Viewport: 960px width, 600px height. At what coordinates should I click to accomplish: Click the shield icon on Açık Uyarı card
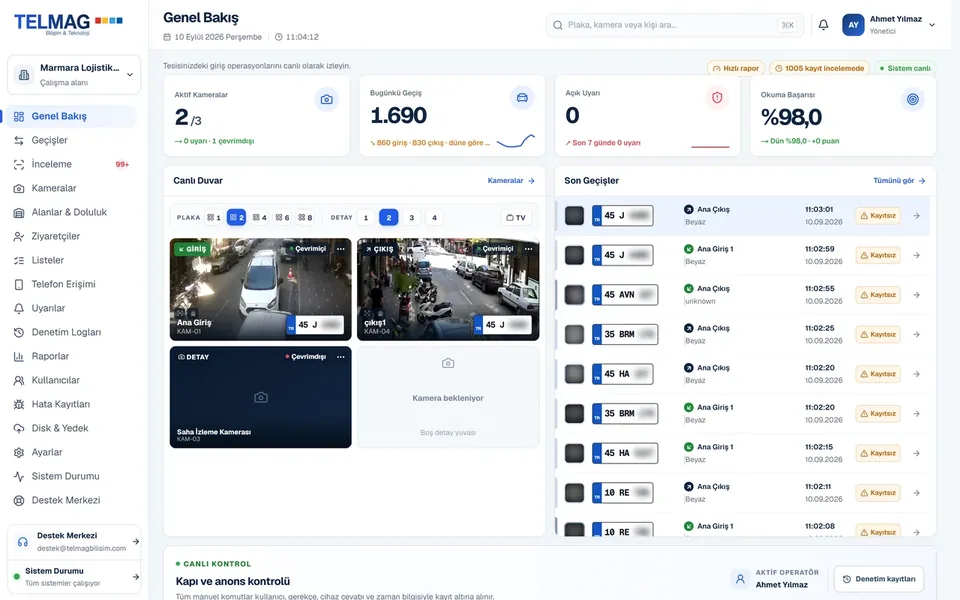(x=717, y=98)
